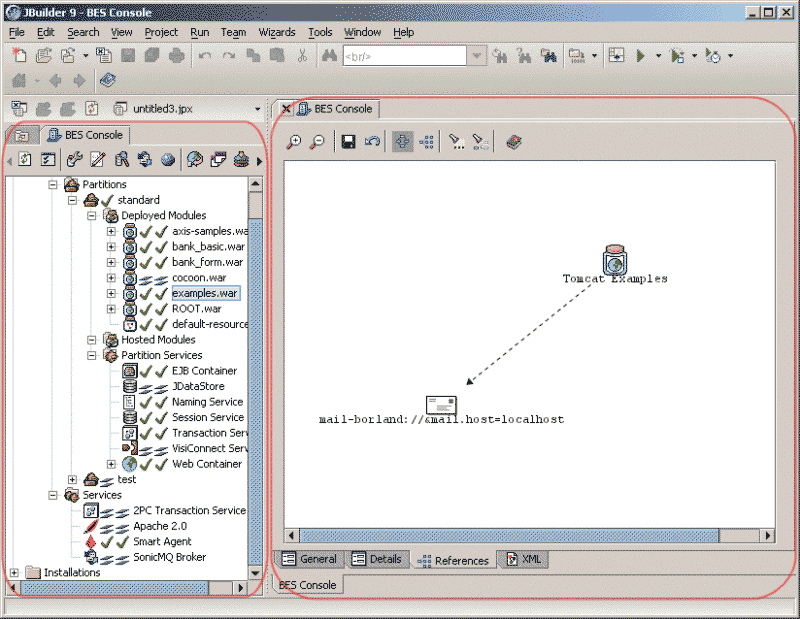Screen dimensions: 800x619
Task: Save the diagram with the floppy disk icon
Action: click(x=349, y=143)
